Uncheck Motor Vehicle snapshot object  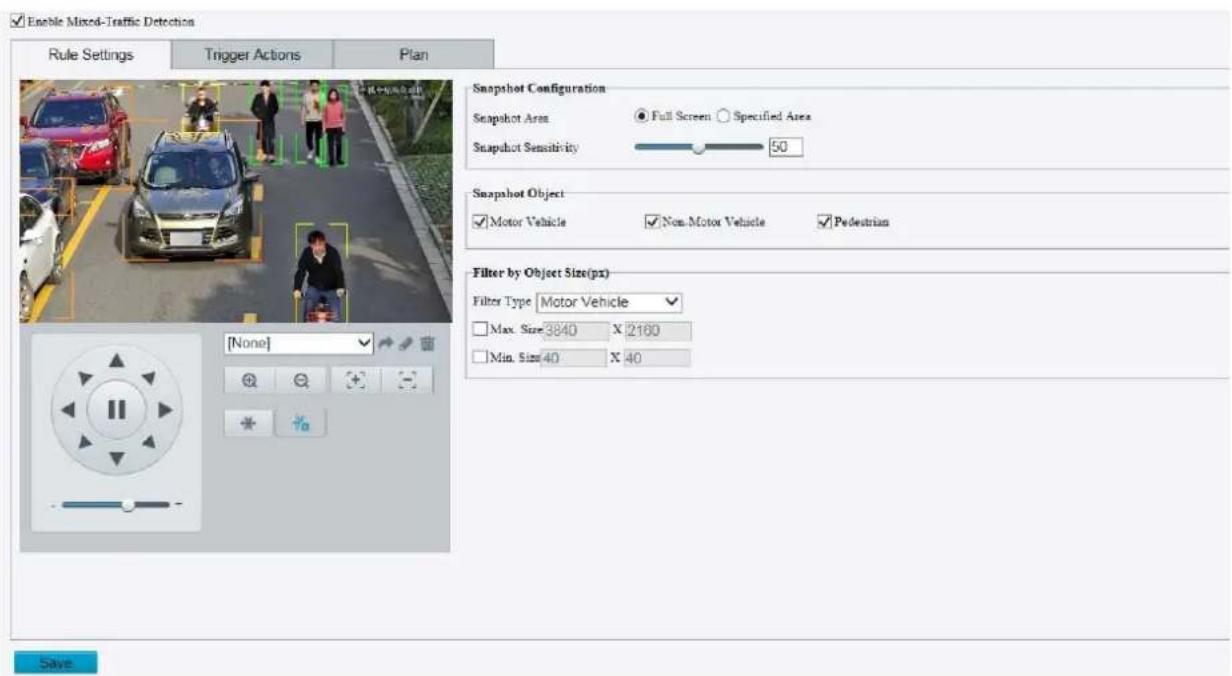[479, 222]
